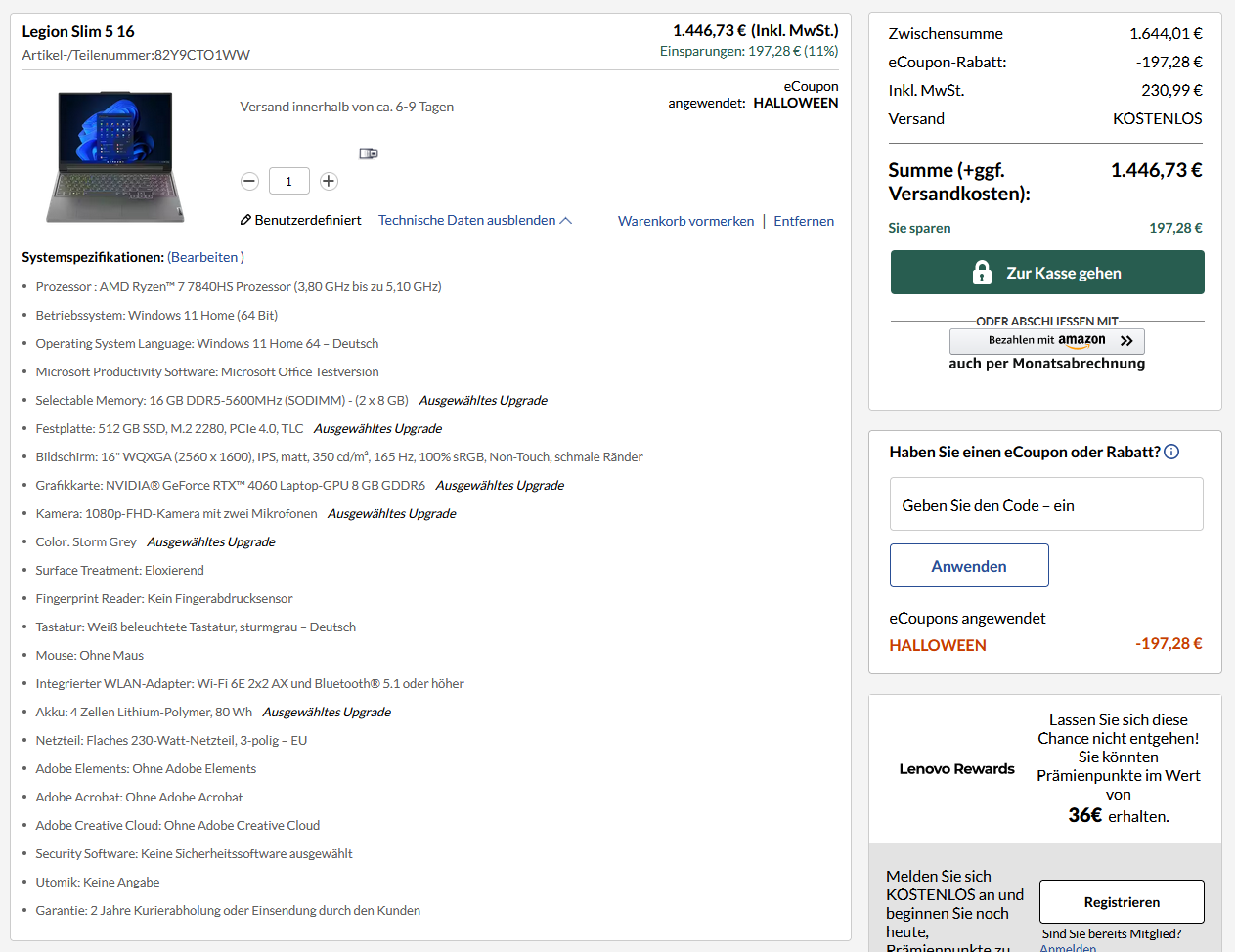Select the Security Software line

pos(194,853)
